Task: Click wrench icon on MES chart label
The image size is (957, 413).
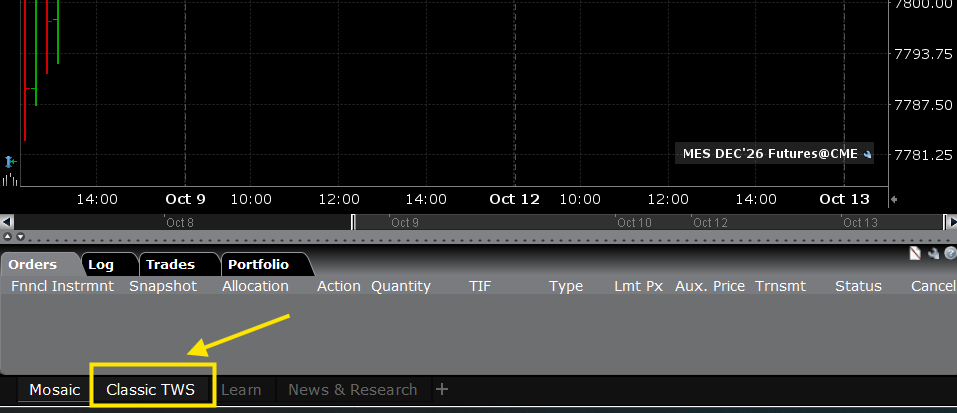Action: pyautogui.click(x=867, y=155)
